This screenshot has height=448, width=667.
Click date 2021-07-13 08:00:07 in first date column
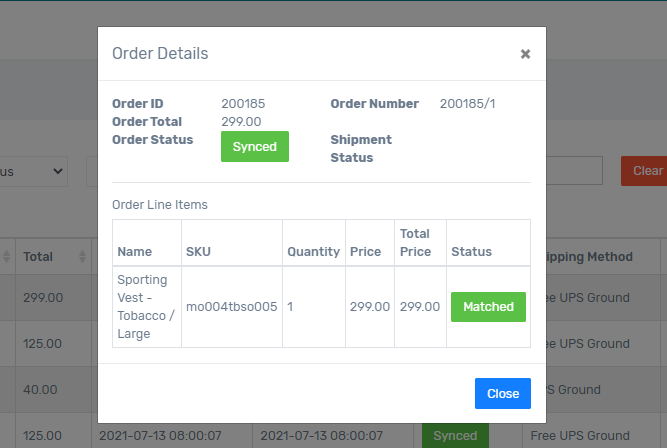[160, 436]
